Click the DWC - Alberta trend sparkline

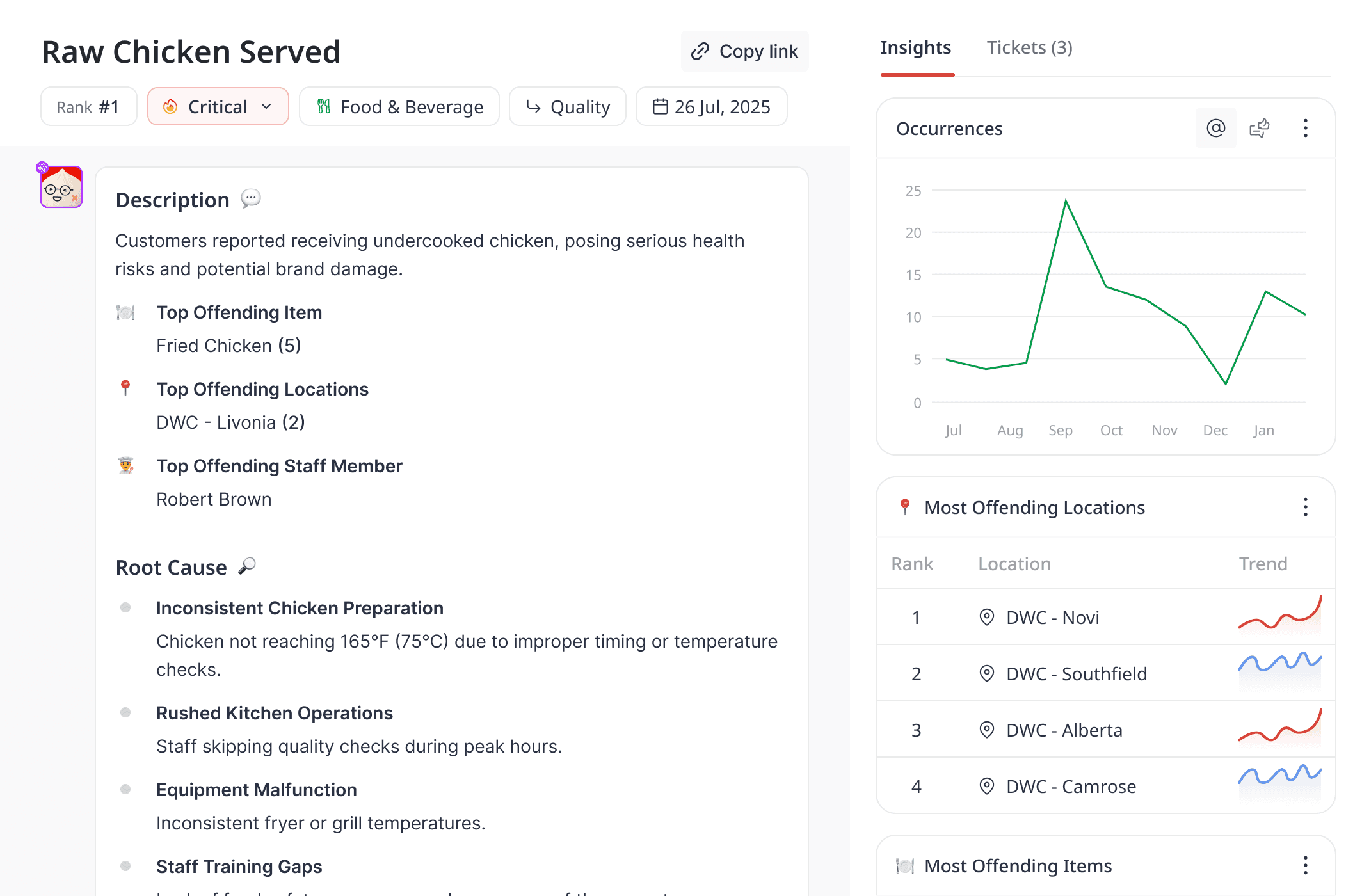tap(1279, 727)
